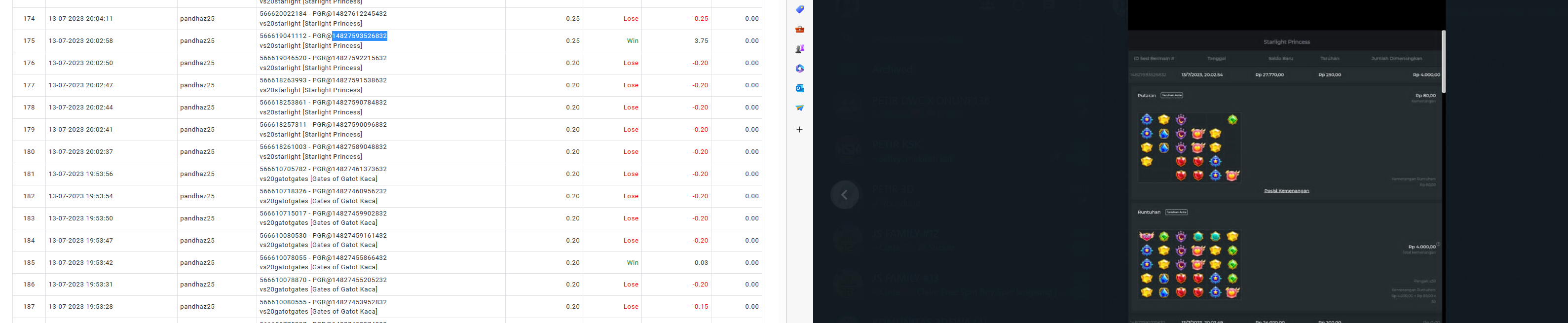Click timestamp 13-07-2023 20:02:50
Viewport: 1568px width, 323px height.
81,63
